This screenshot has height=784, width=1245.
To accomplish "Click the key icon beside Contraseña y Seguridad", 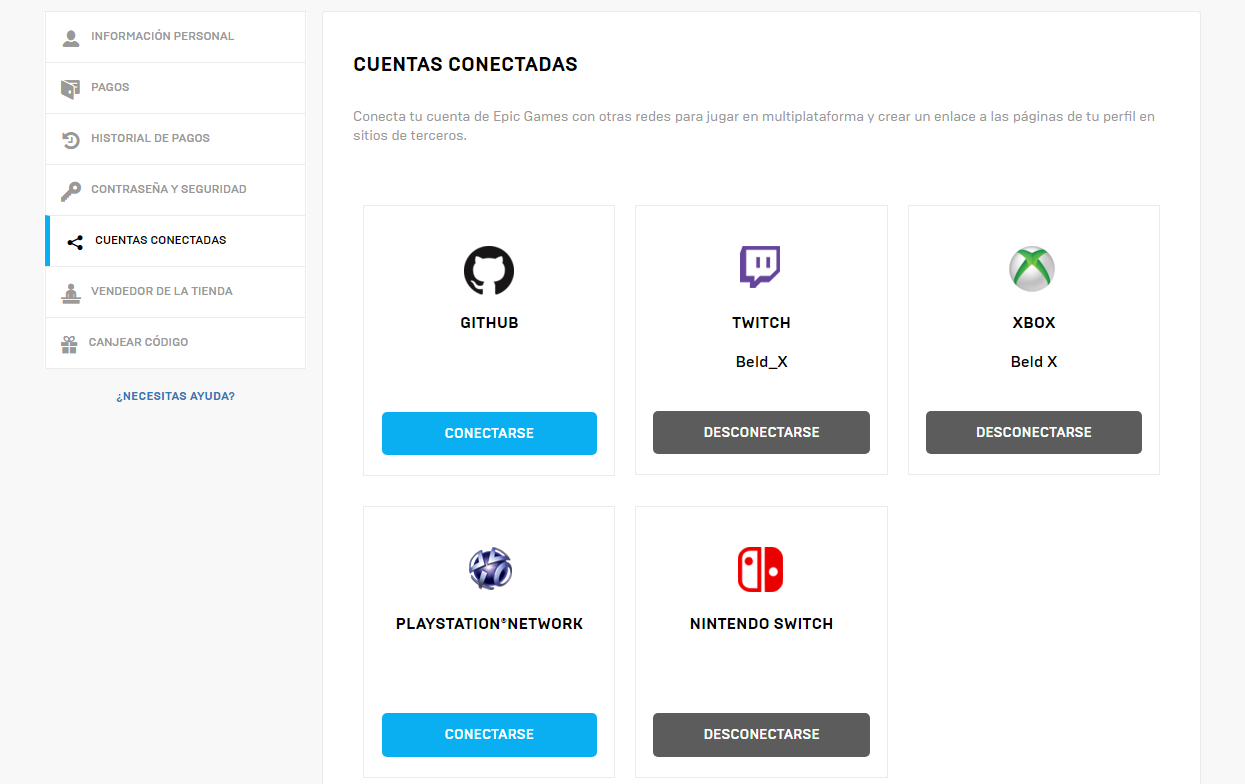I will pos(71,190).
